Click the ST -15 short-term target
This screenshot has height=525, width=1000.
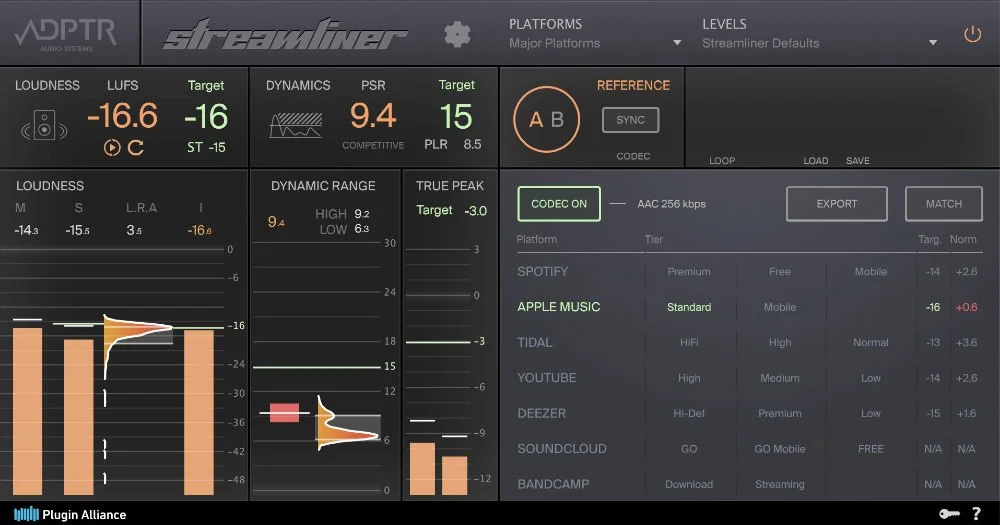[206, 147]
